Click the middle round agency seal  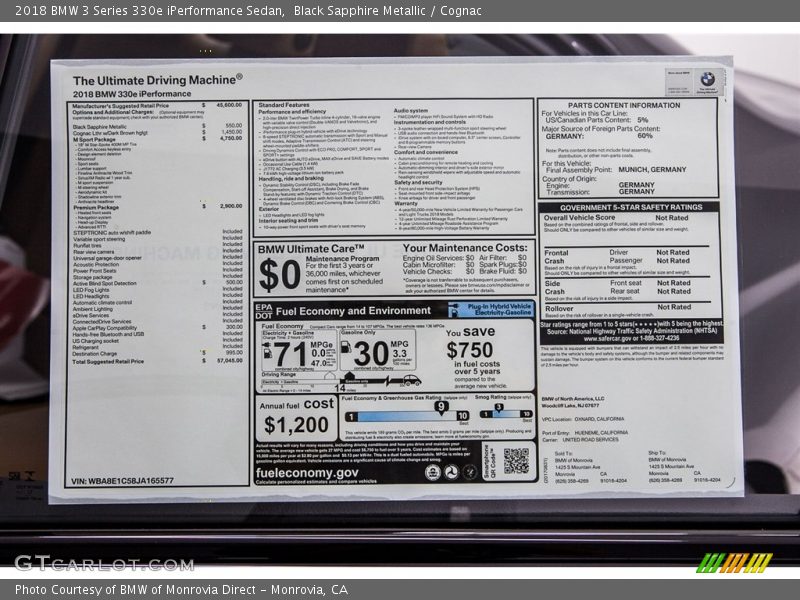tap(451, 472)
